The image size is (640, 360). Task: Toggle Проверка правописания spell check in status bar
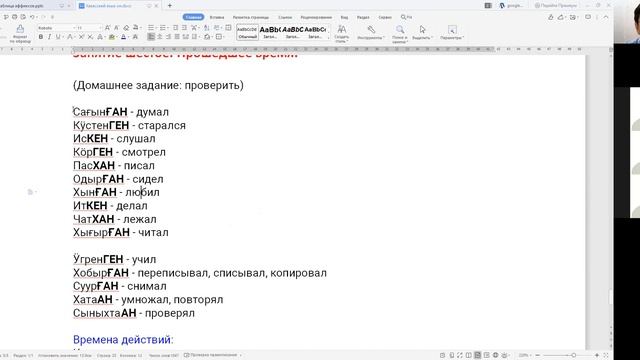[211, 355]
